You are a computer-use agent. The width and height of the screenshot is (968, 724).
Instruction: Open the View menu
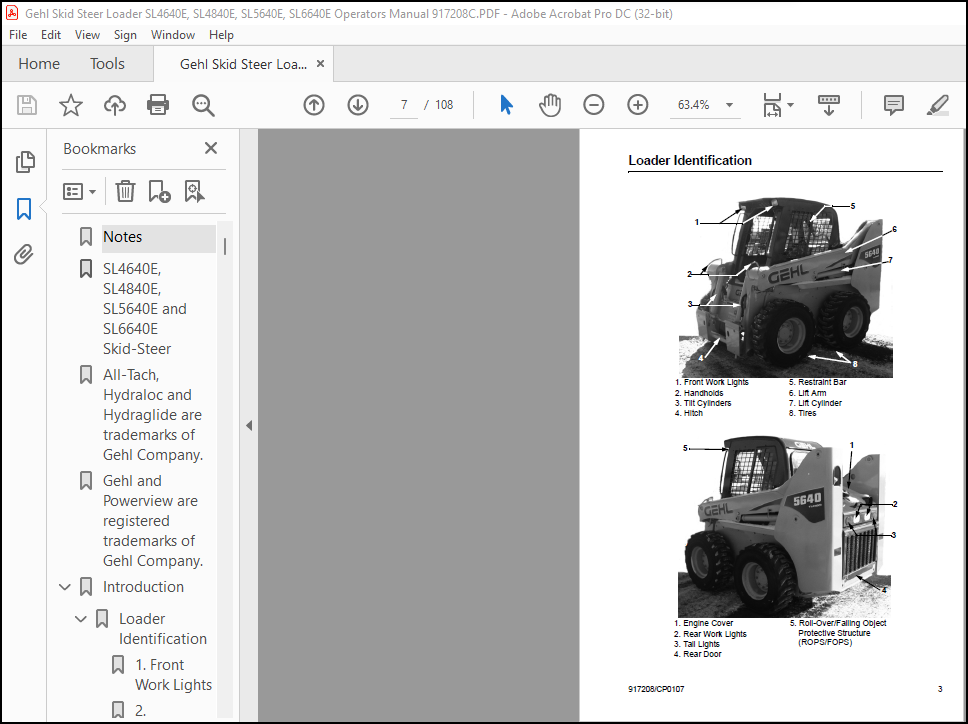pyautogui.click(x=87, y=35)
